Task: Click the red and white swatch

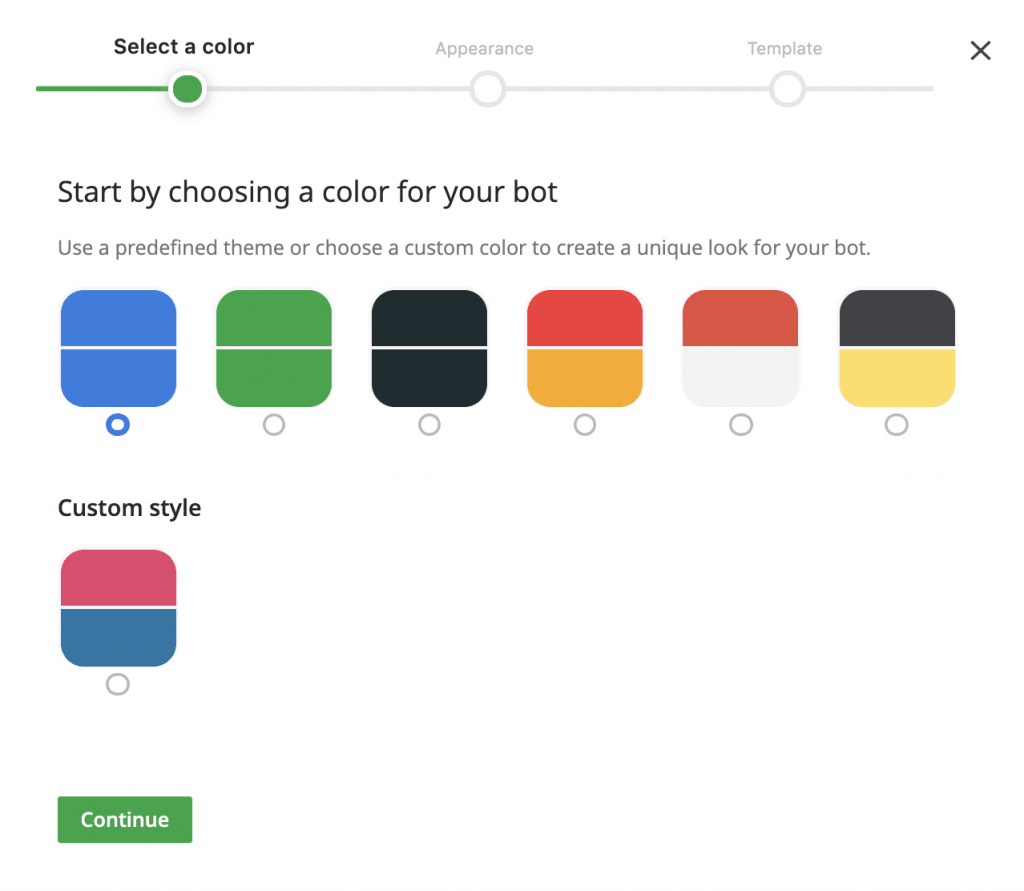Action: (x=741, y=348)
